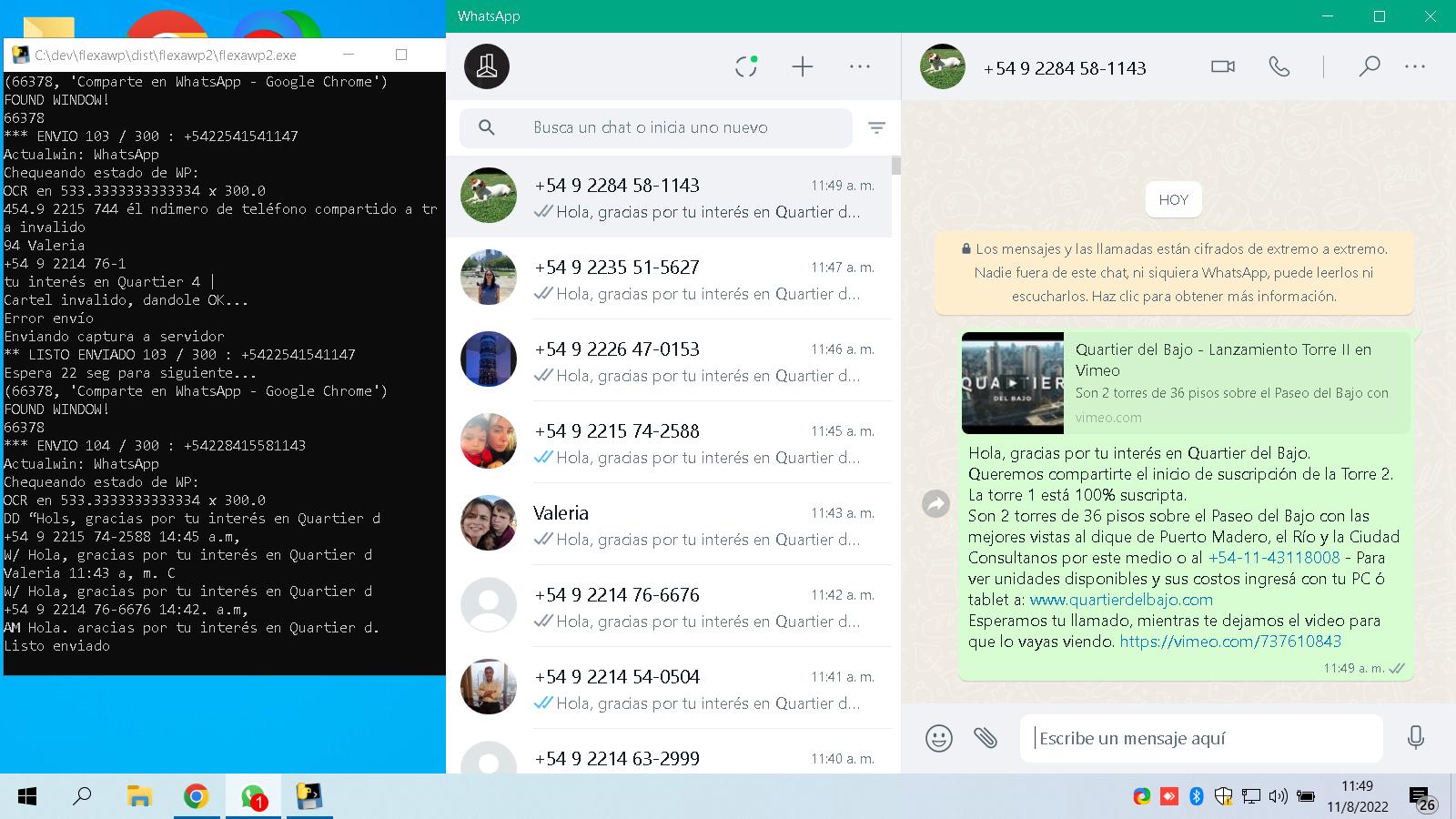
Task: Open File Explorer from the taskbar
Action: [138, 797]
